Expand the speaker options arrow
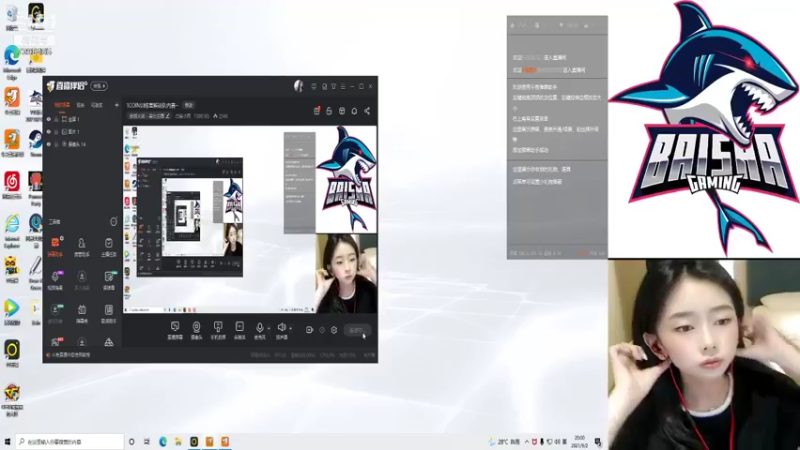800x450 pixels. coord(291,329)
